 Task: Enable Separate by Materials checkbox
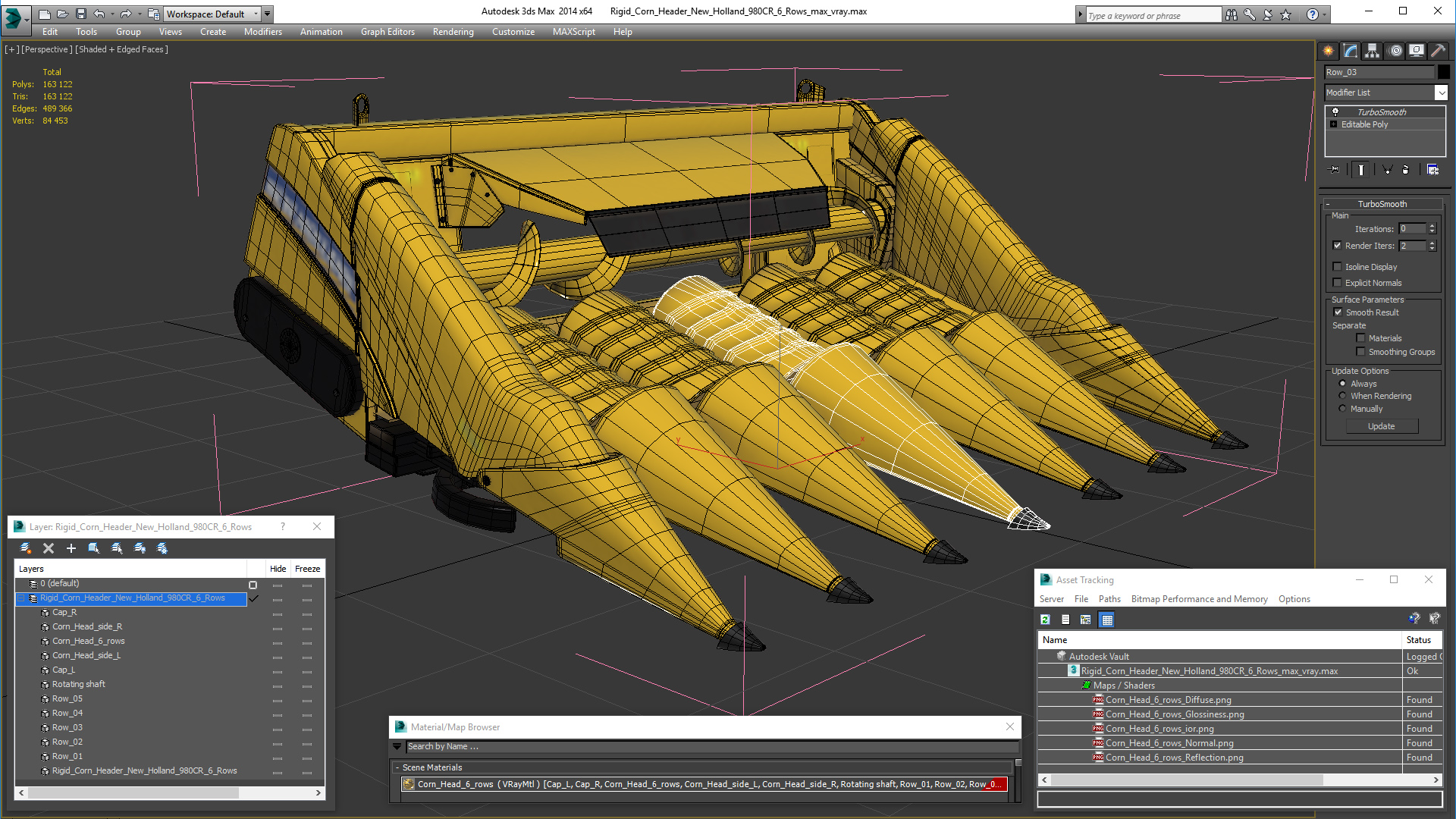pos(1360,337)
